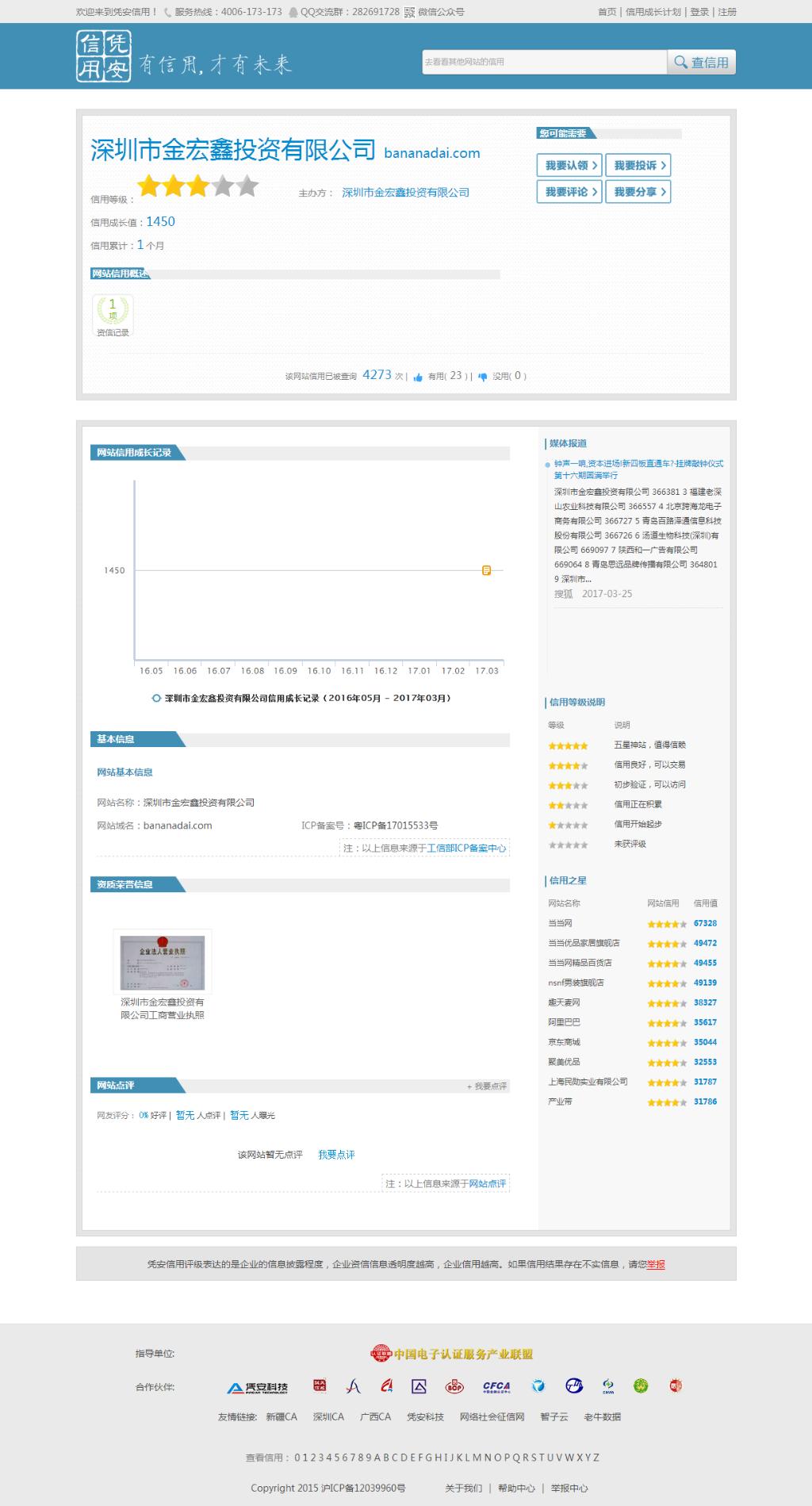This screenshot has width=812, height=1506.
Task: Click the 我要评论 button
Action: coord(569,192)
